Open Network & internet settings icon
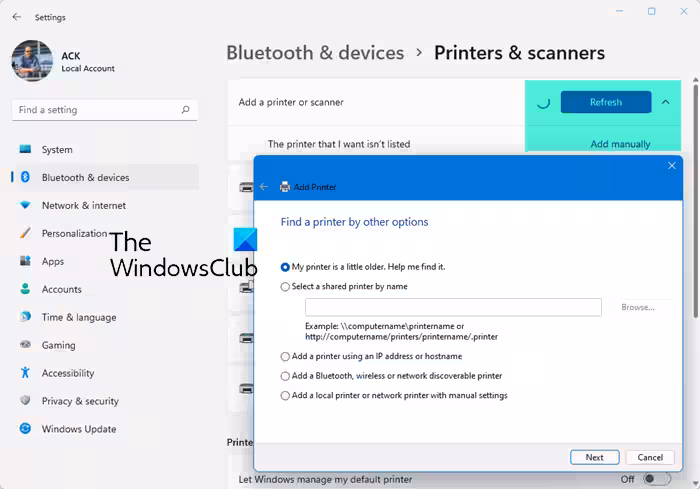 [x=25, y=206]
